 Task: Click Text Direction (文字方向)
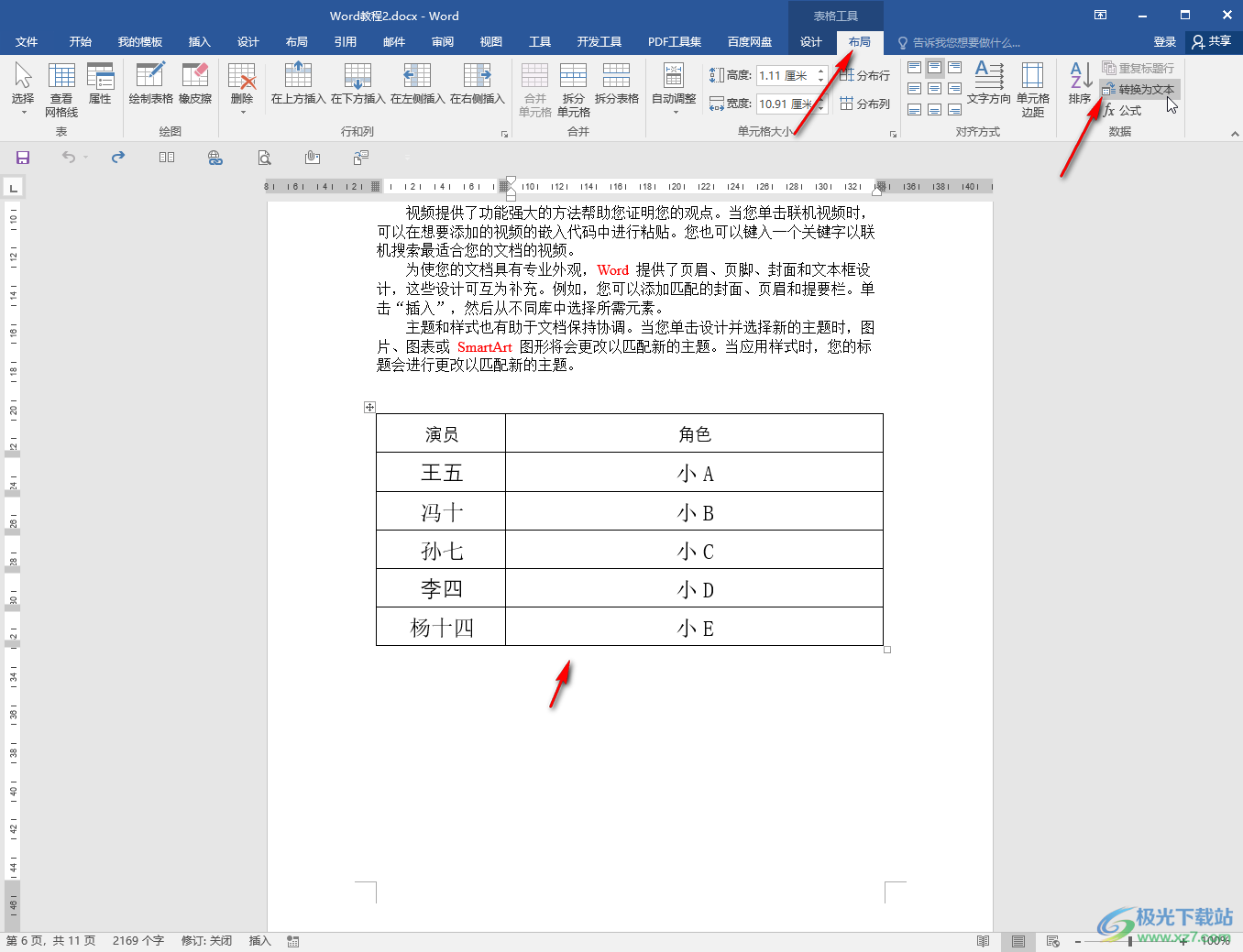tap(989, 84)
